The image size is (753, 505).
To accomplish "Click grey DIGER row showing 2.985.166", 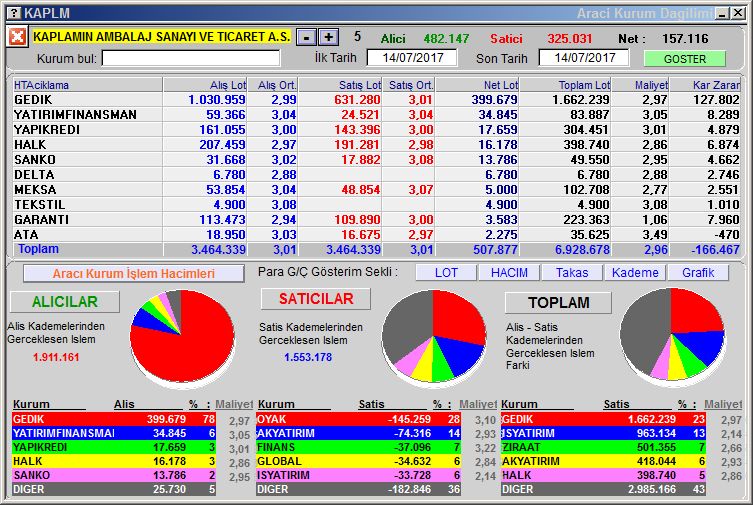I will click(x=603, y=489).
